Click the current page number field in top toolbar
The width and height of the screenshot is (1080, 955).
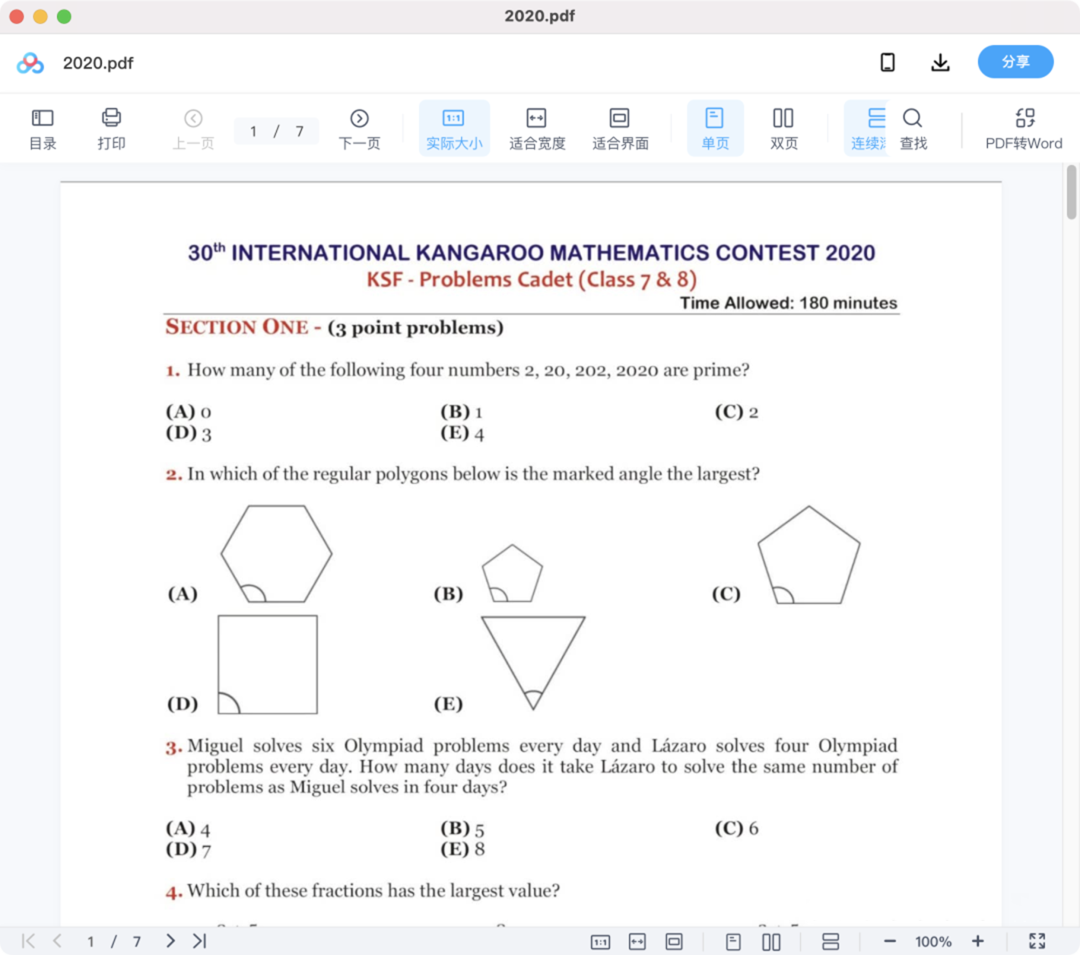[253, 132]
